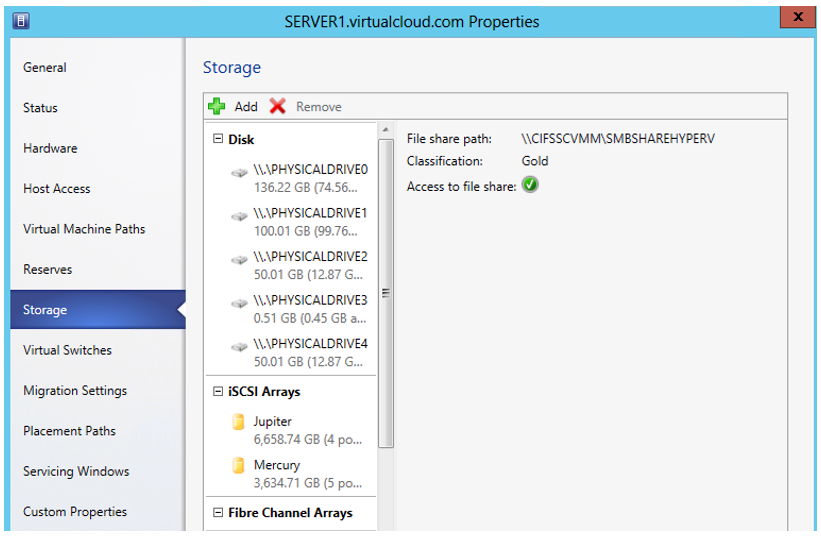Click the Jupiter iSCSI array icon
The image size is (821, 539).
coord(238,422)
